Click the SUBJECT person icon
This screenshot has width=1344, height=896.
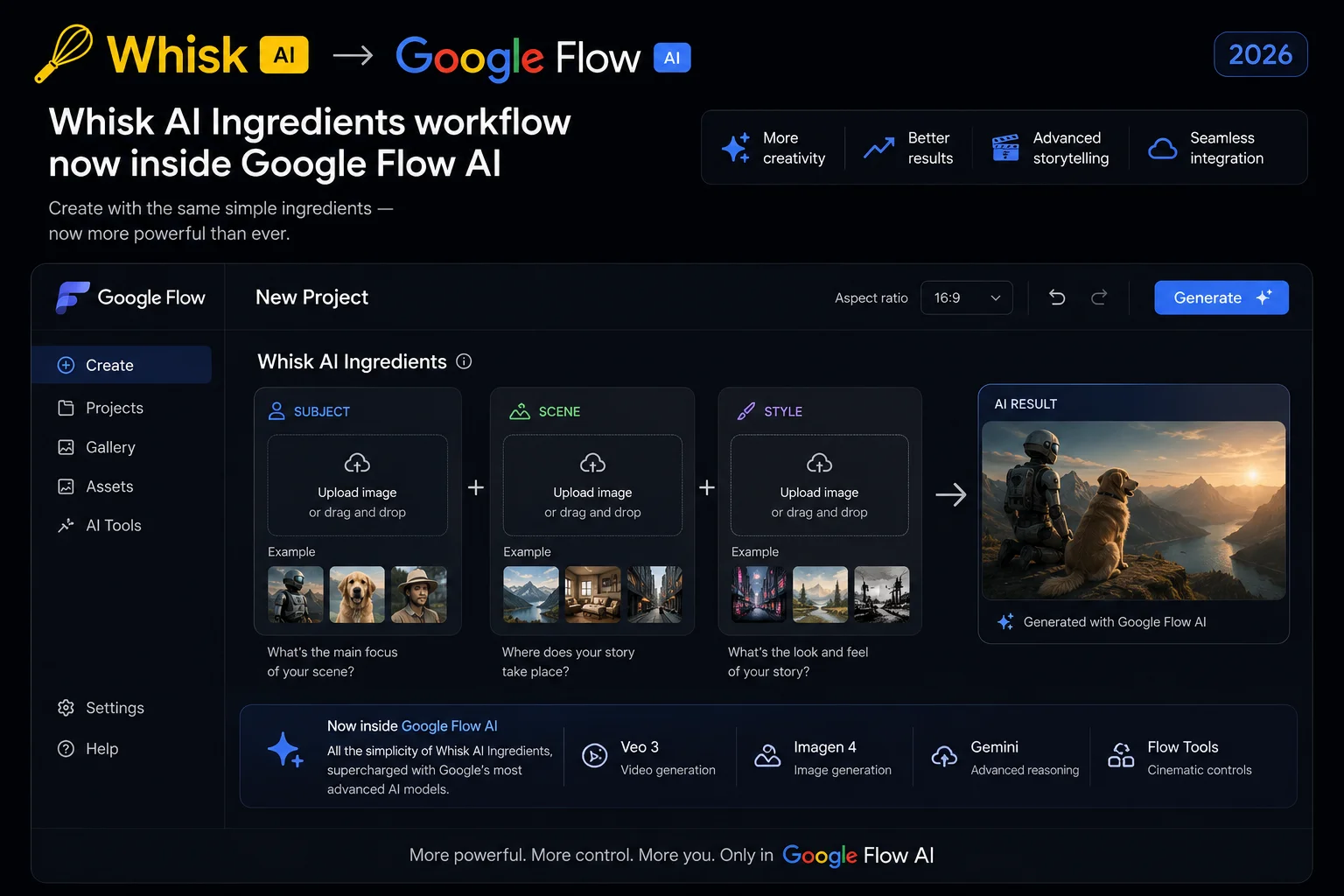[x=276, y=411]
